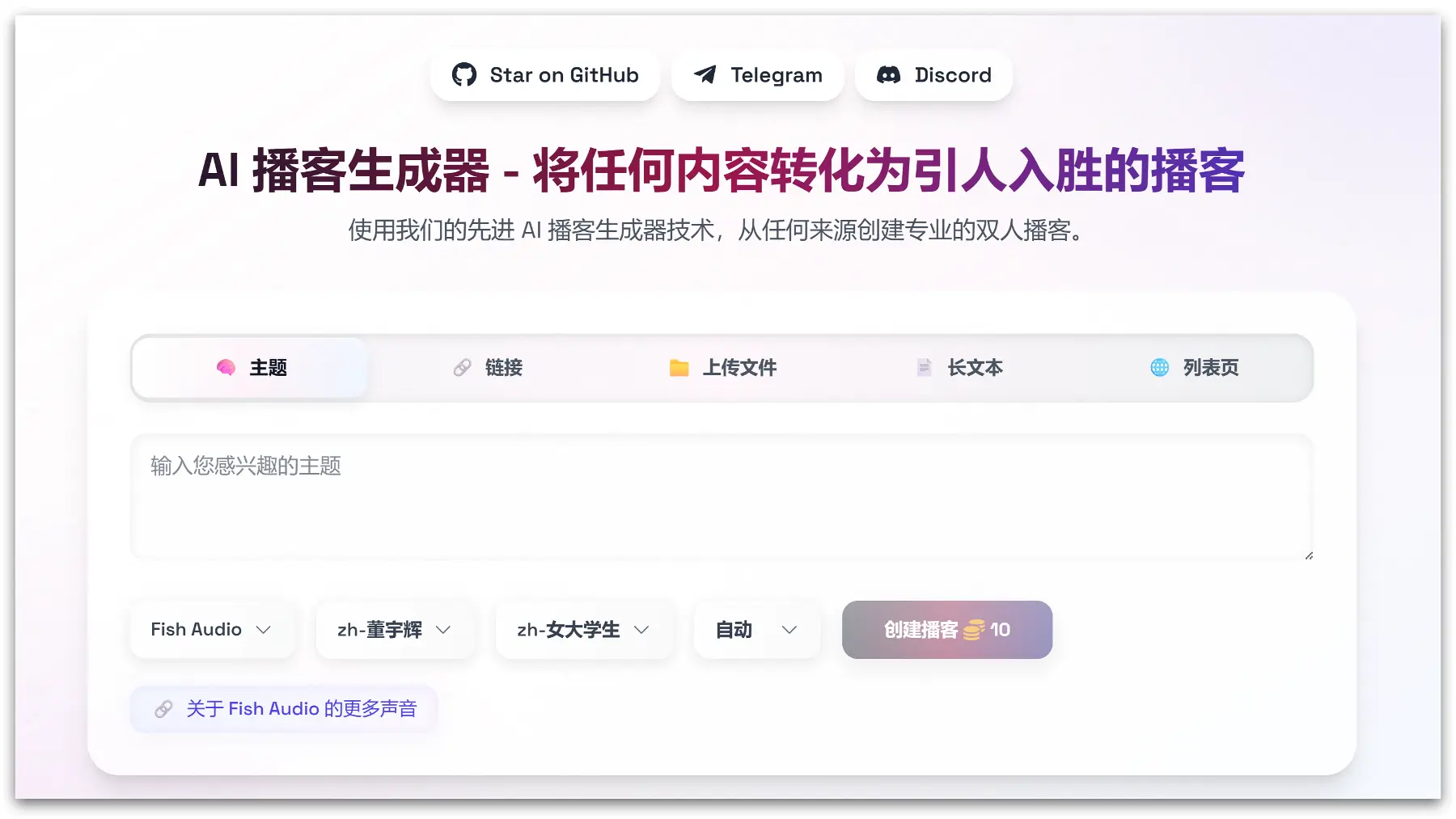
Task: Click the brain icon on 主题 tab
Action: [x=226, y=368]
